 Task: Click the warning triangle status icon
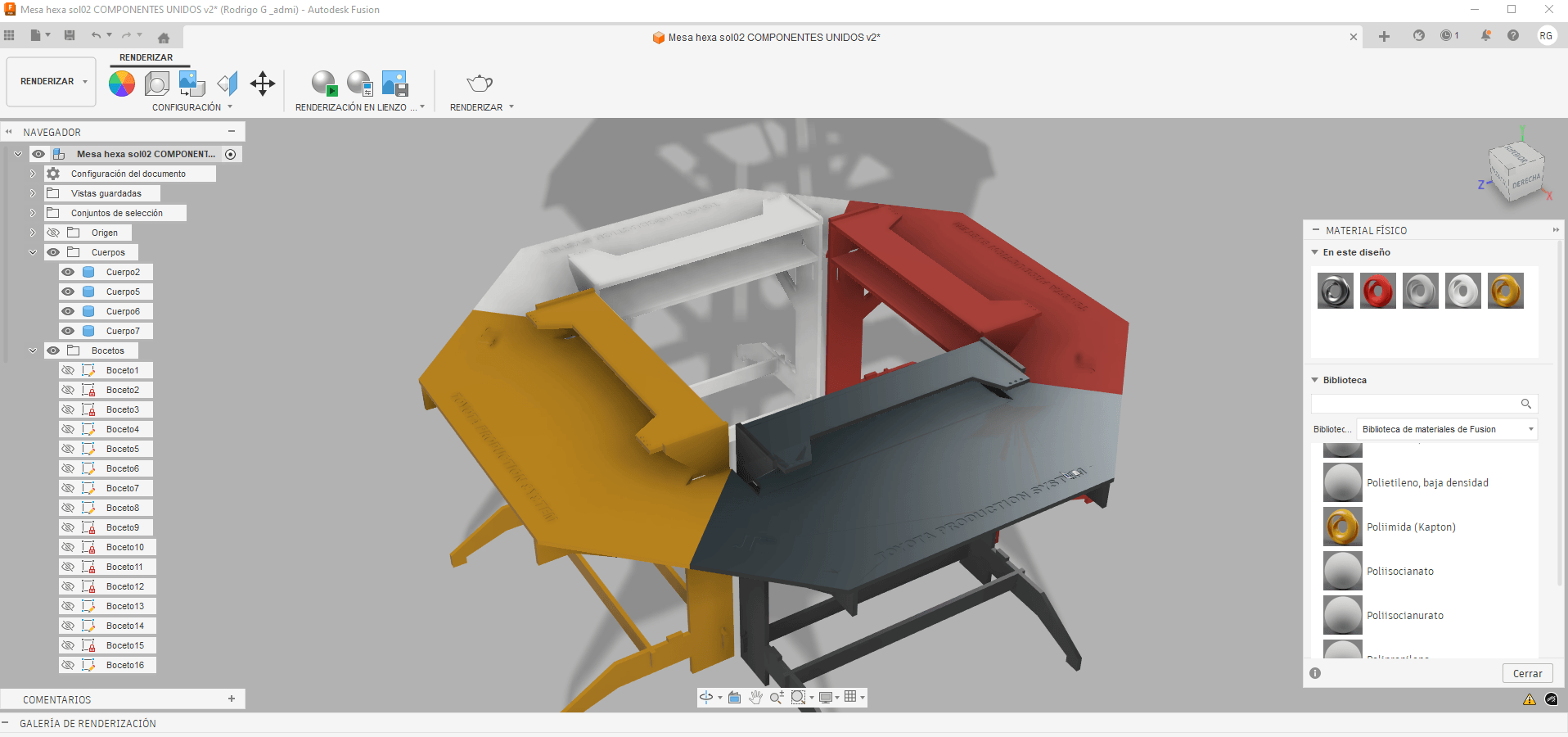click(x=1529, y=699)
